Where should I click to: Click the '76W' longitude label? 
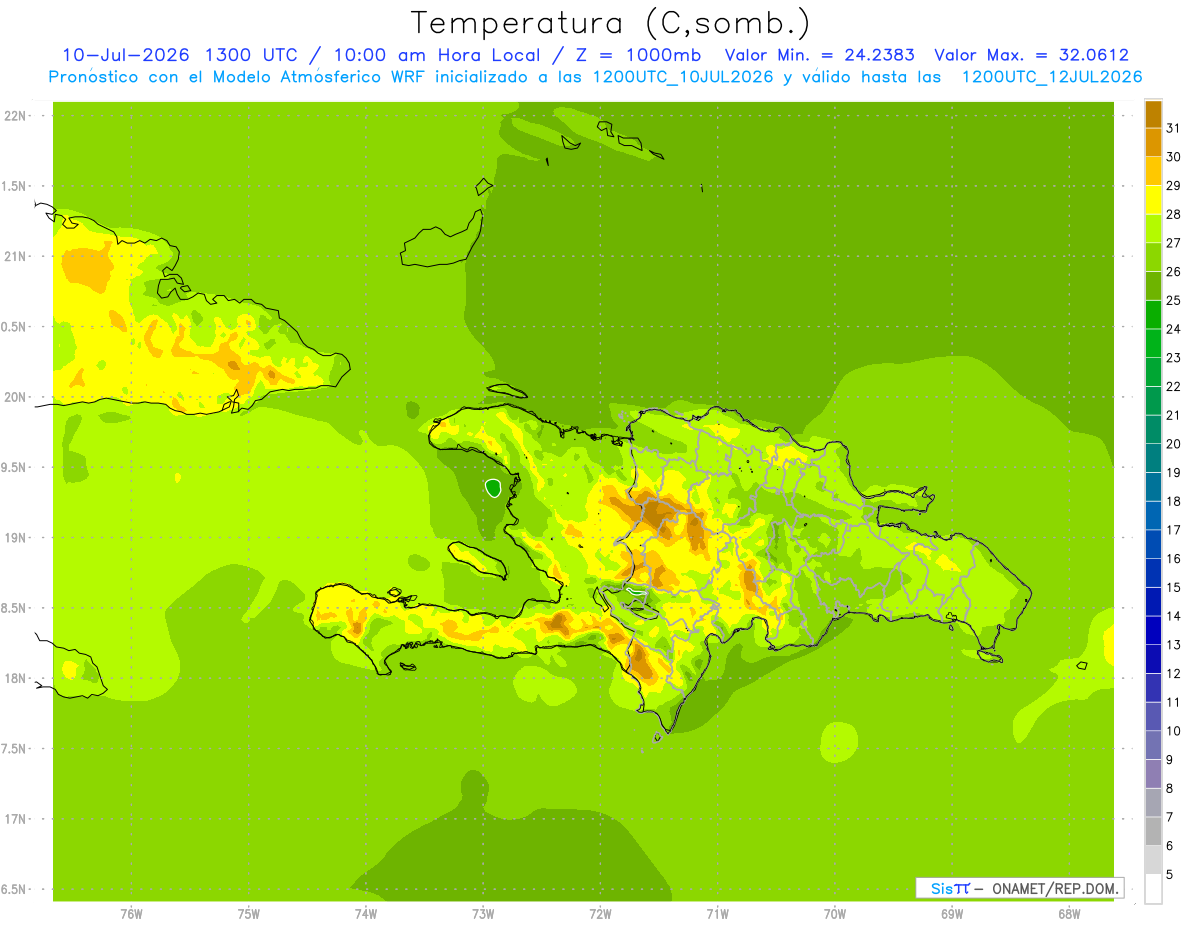[131, 914]
